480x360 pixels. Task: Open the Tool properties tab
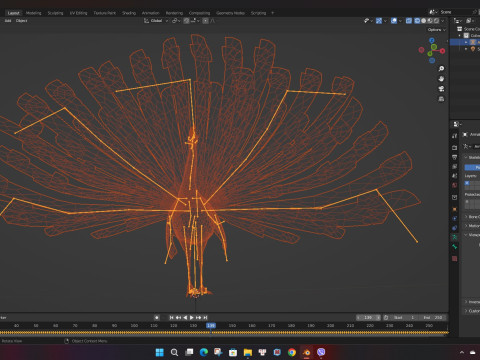455,136
